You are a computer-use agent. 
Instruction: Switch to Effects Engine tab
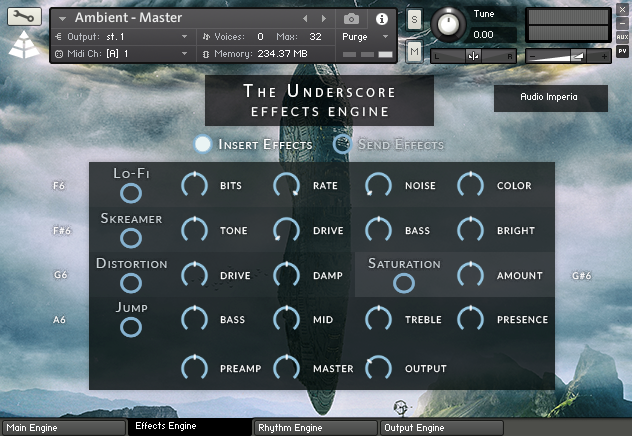click(x=189, y=426)
